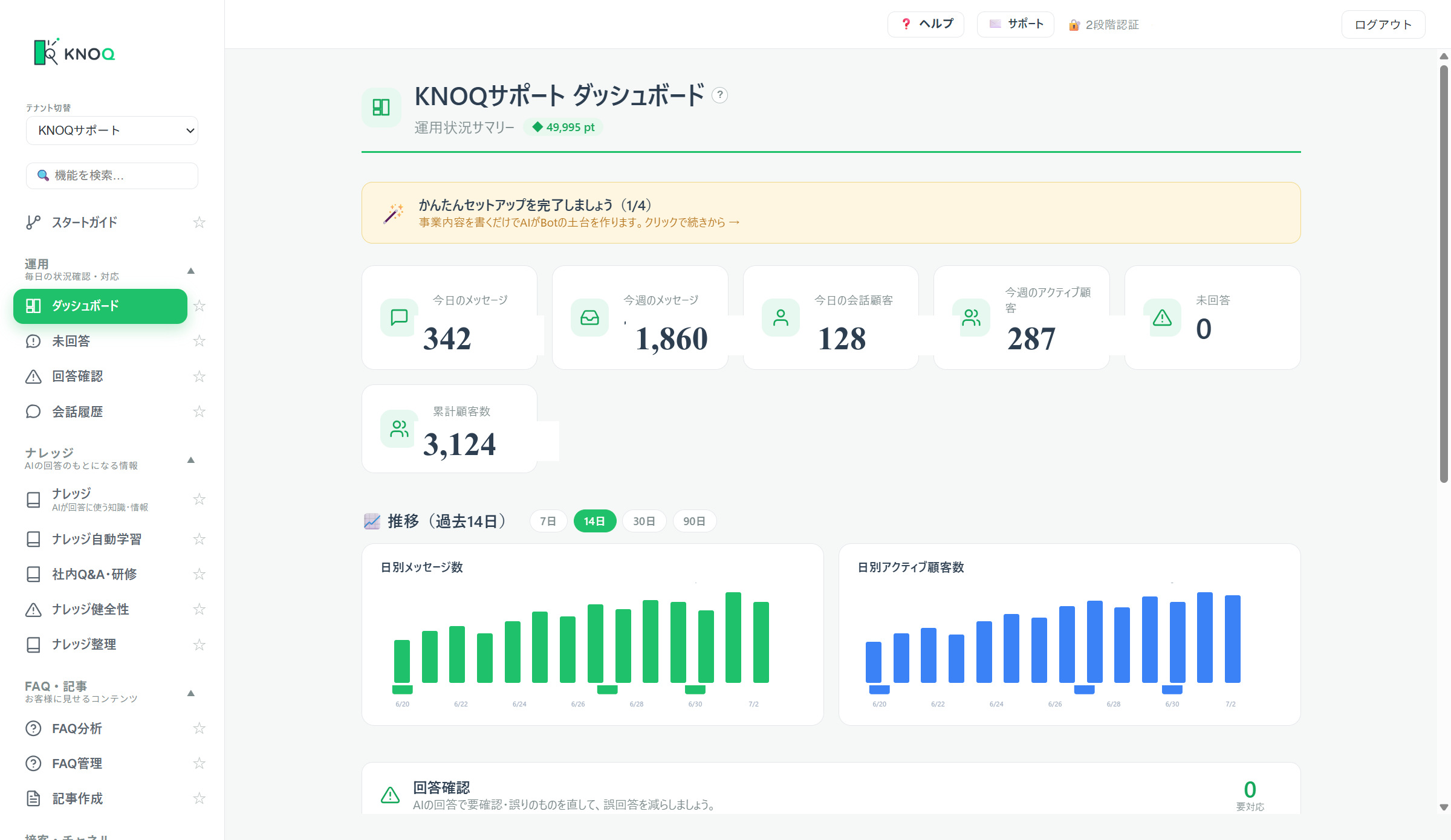Collapse the FAQ・記事 sidebar section
Image resolution: width=1451 pixels, height=840 pixels.
click(190, 693)
